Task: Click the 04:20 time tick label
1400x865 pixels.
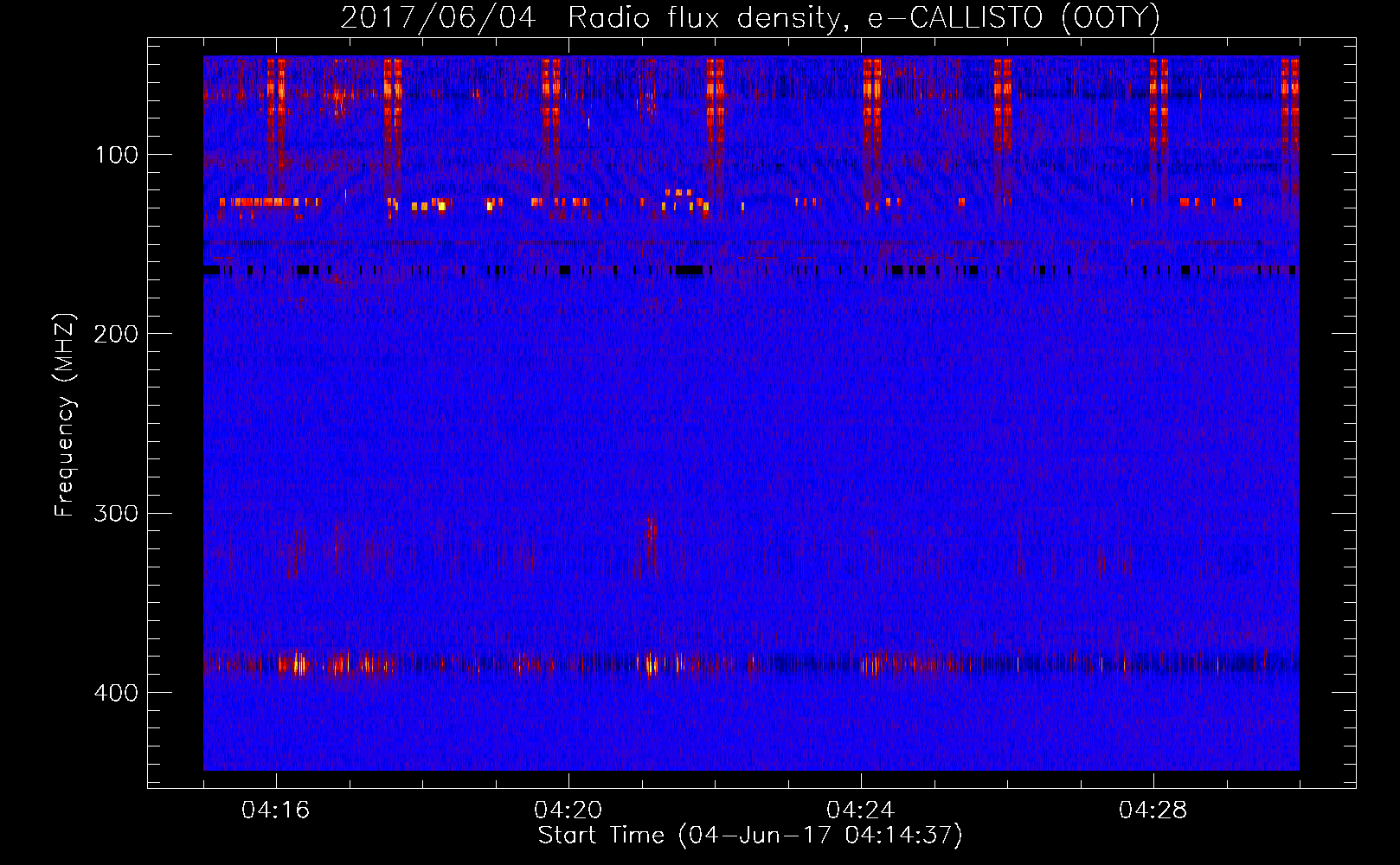Action: (x=568, y=811)
